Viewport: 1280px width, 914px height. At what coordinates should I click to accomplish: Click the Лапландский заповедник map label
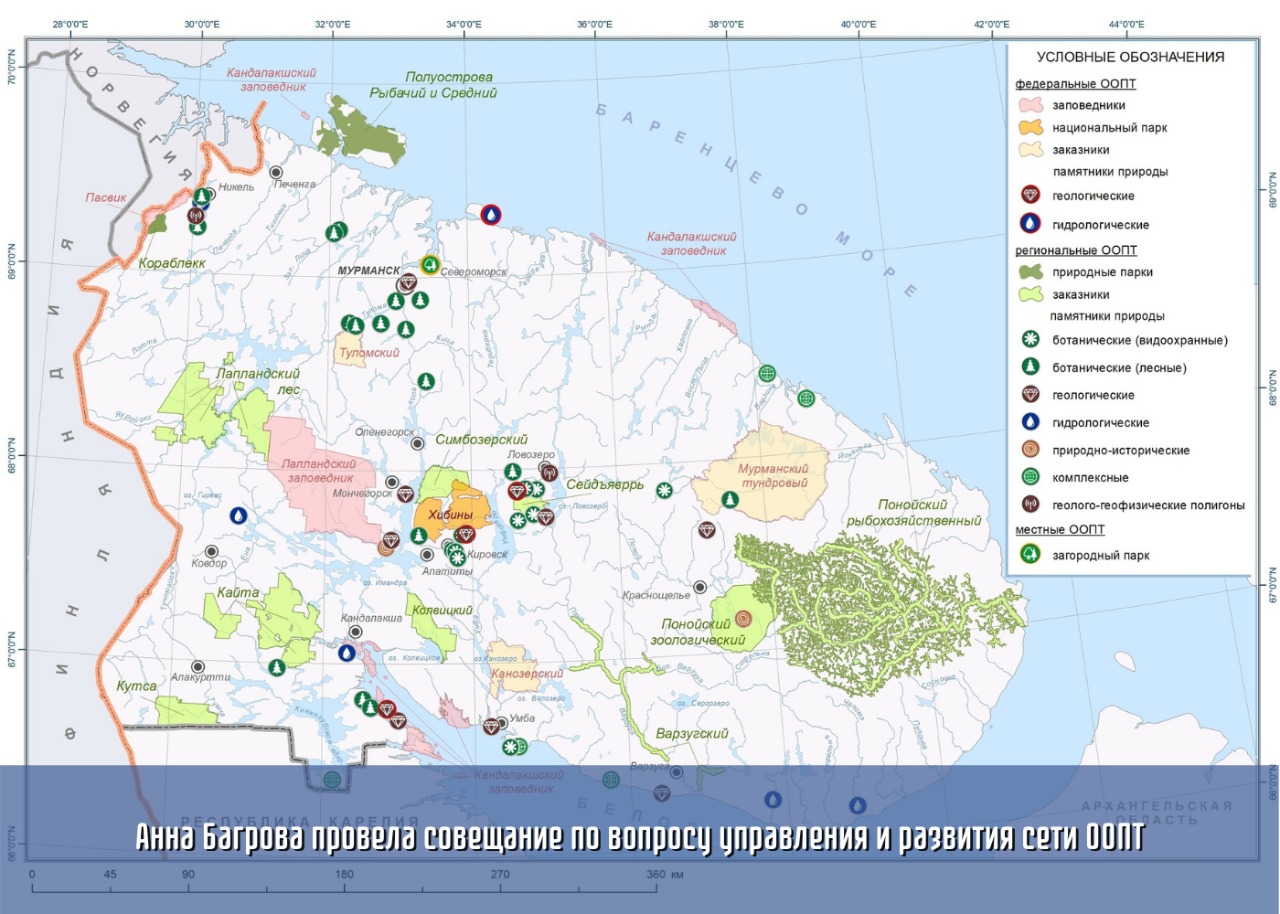click(319, 470)
